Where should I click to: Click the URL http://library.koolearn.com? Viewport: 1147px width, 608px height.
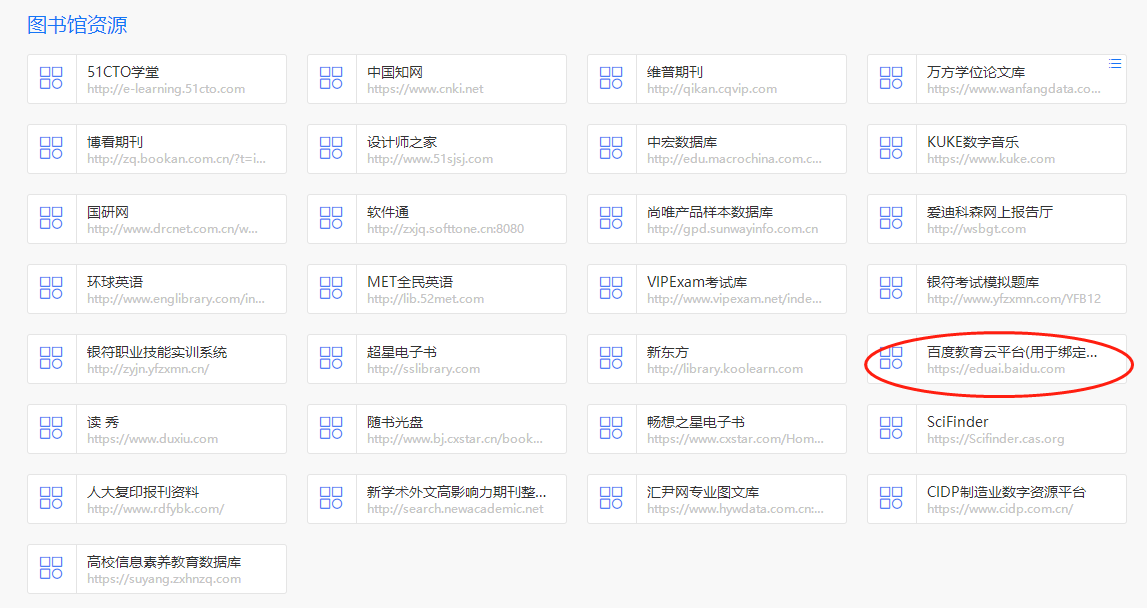(x=725, y=369)
